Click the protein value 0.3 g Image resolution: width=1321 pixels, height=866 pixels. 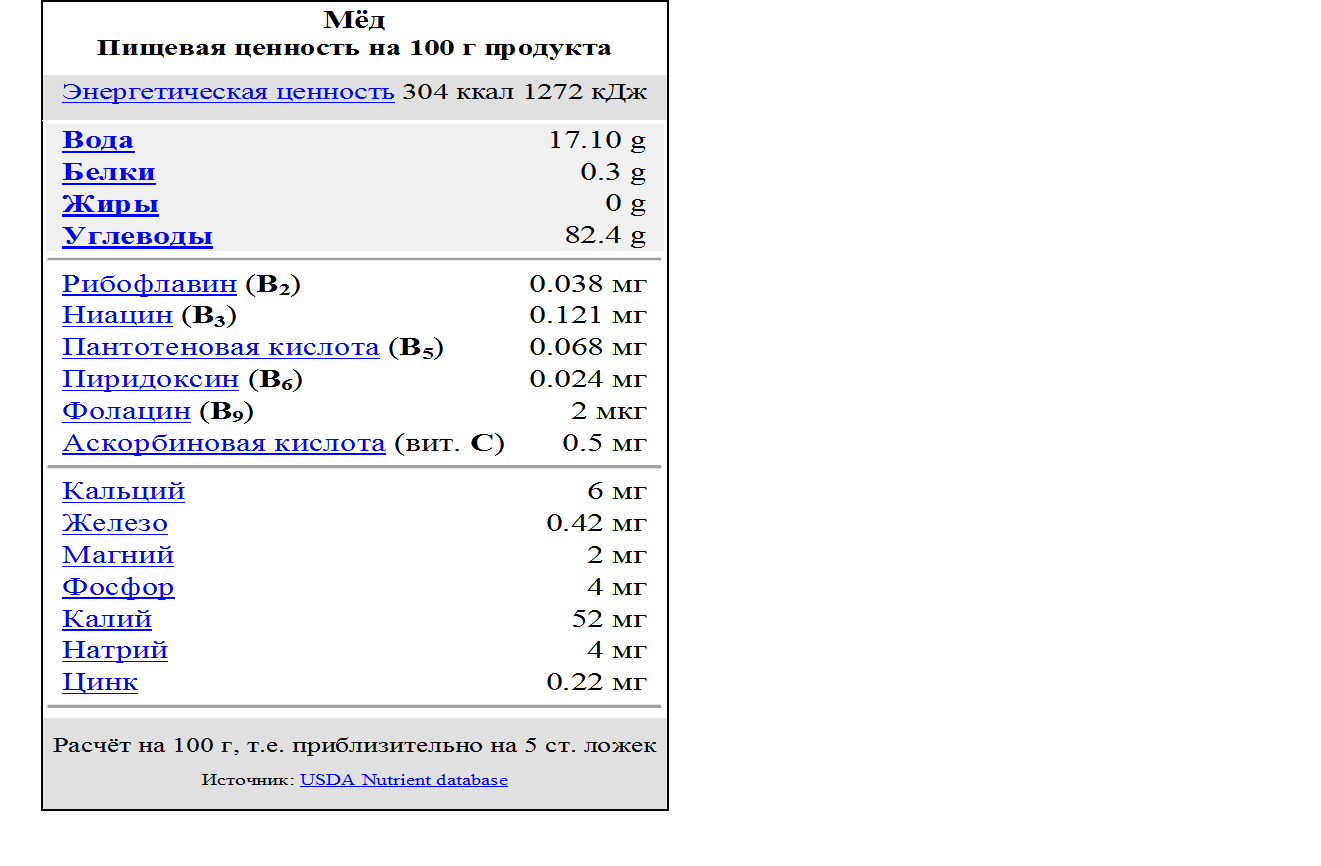tap(613, 172)
